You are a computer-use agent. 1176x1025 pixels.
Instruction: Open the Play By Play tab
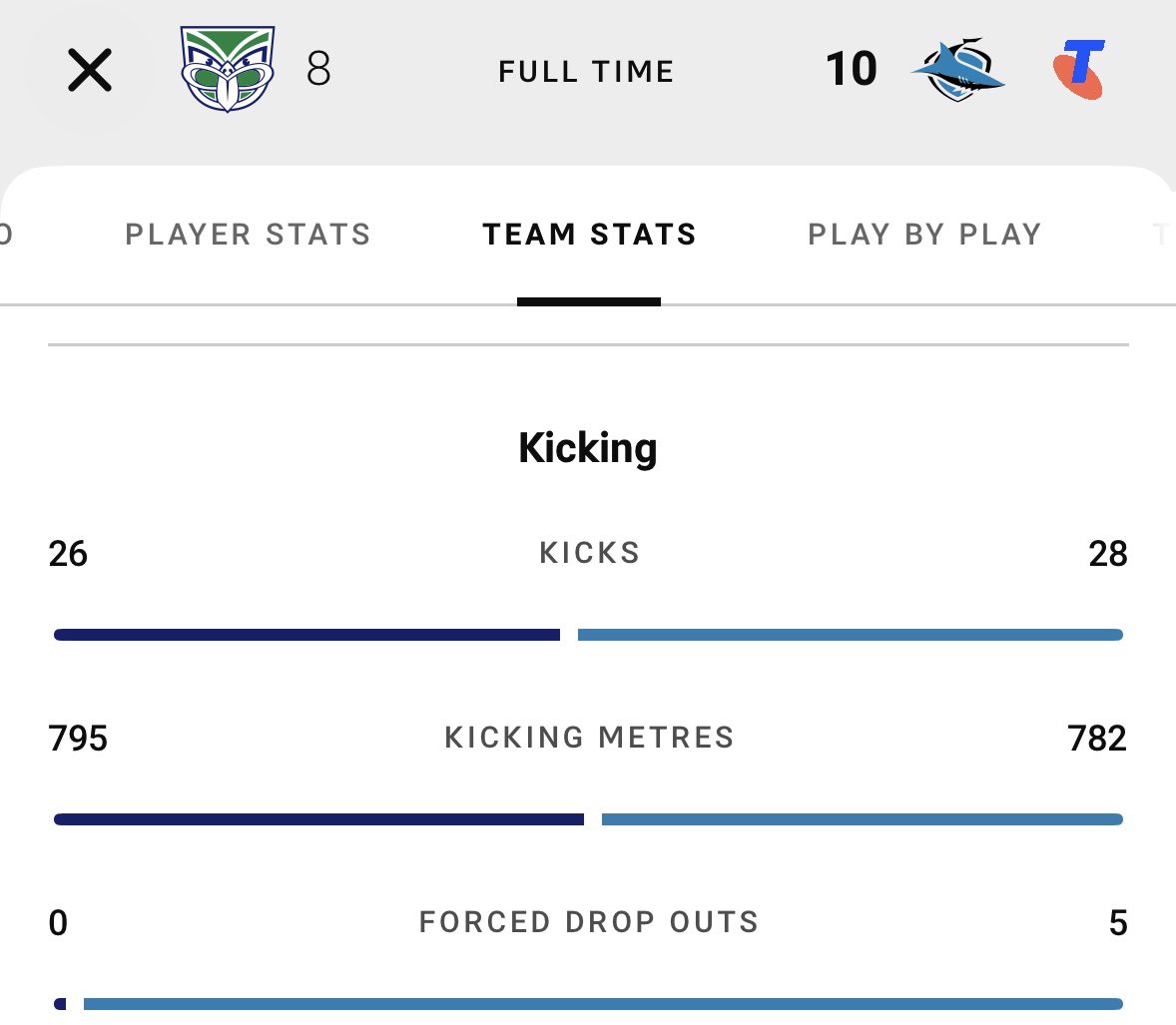pos(924,235)
